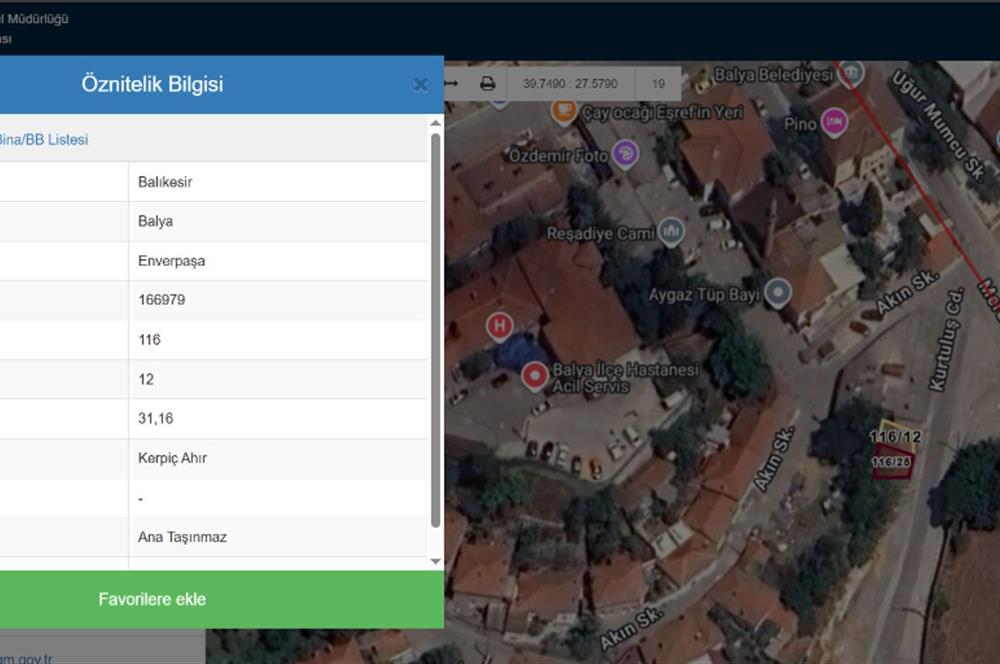The height and width of the screenshot is (664, 1000).
Task: Select the distance measurement tool icon
Action: [451, 84]
